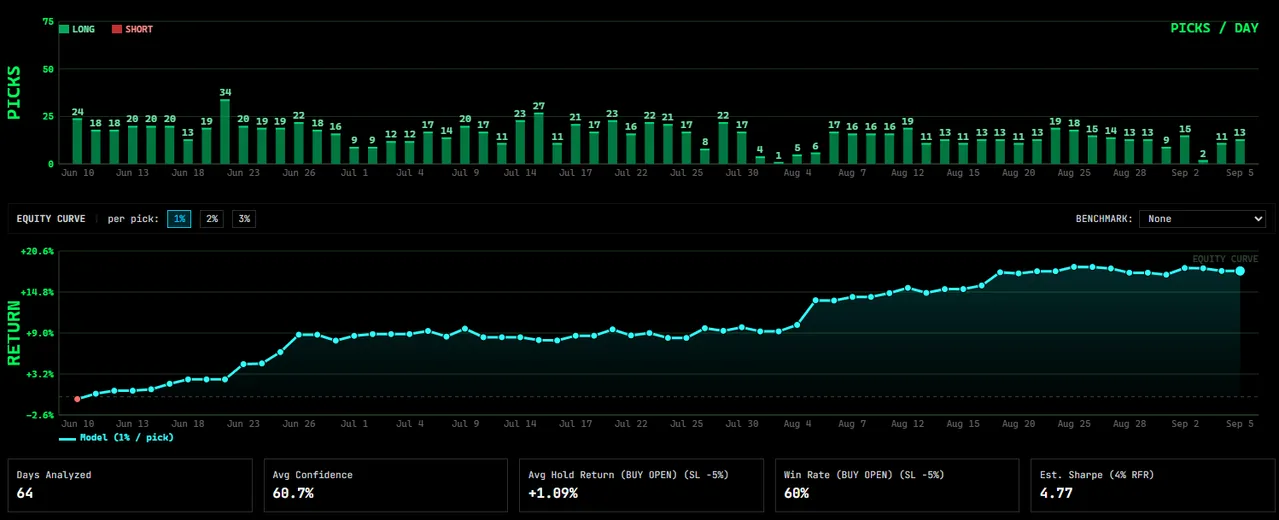The image size is (1279, 520).
Task: Click the Avg Confidence 60.7% card
Action: pos(386,485)
